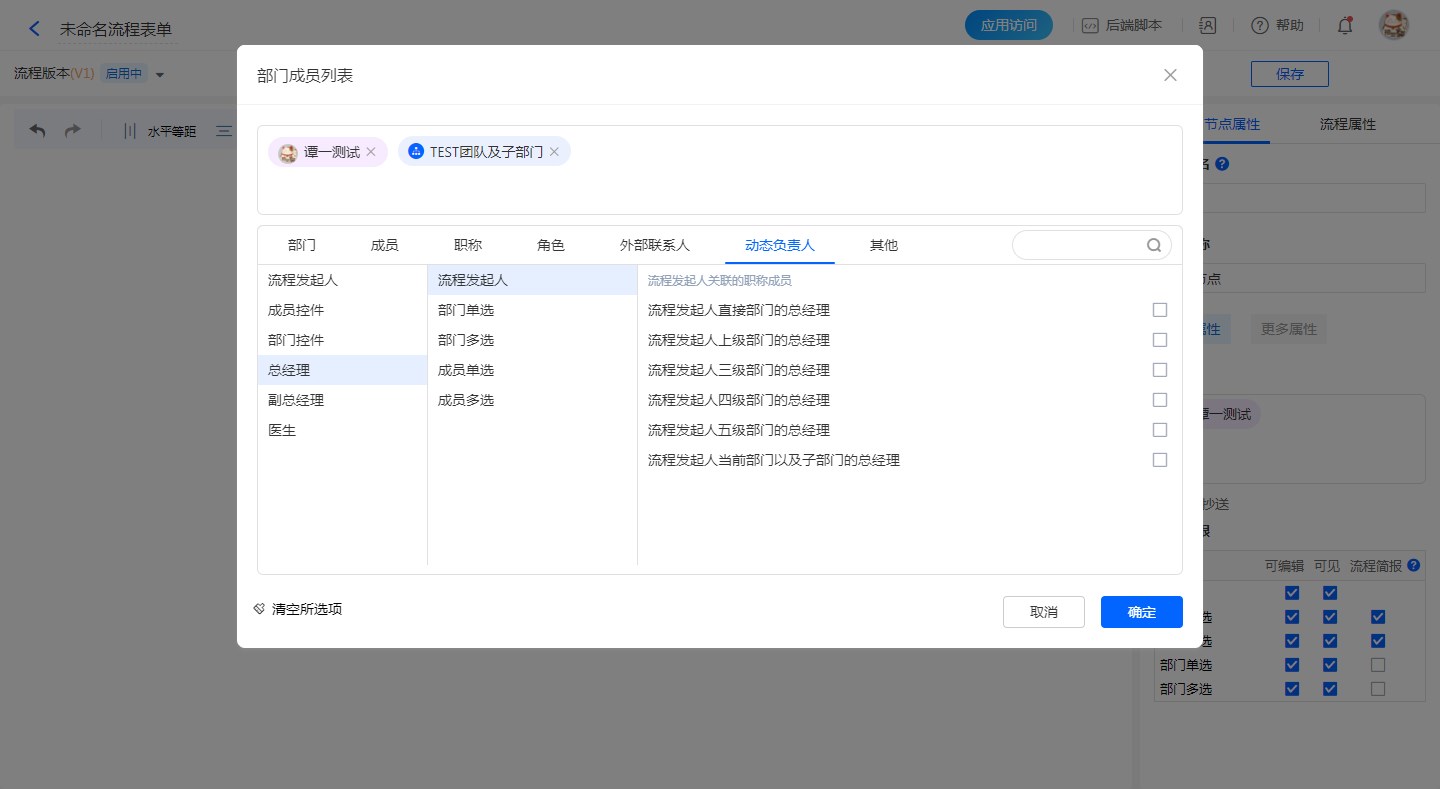Image resolution: width=1440 pixels, height=789 pixels.
Task: Click the member search input field
Action: [1078, 245]
